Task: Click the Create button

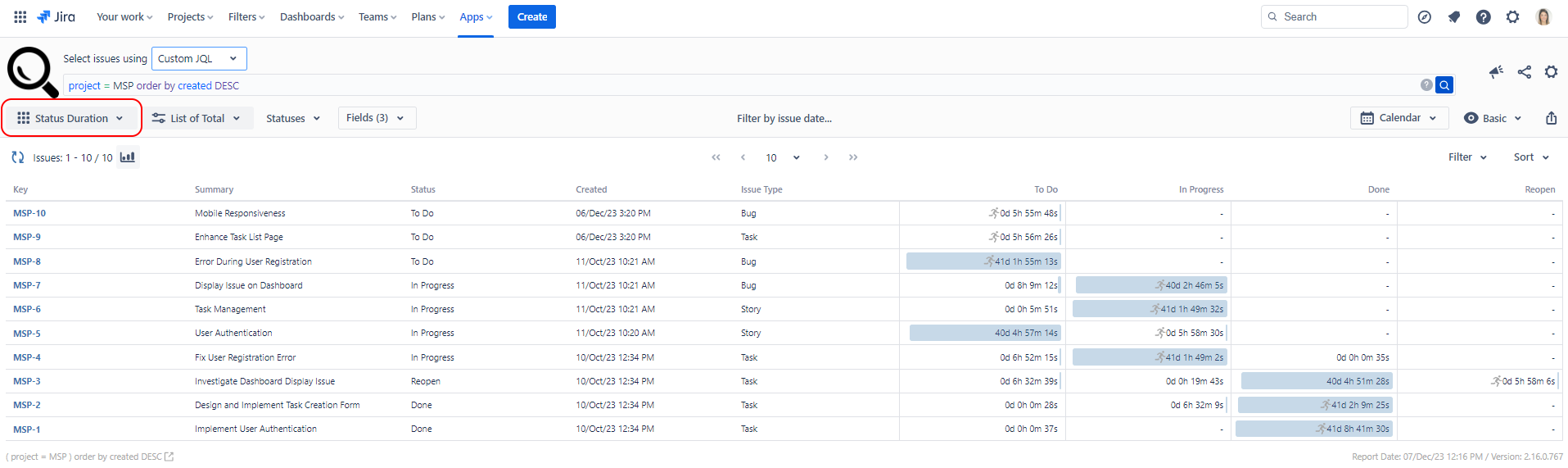Action: tap(531, 17)
